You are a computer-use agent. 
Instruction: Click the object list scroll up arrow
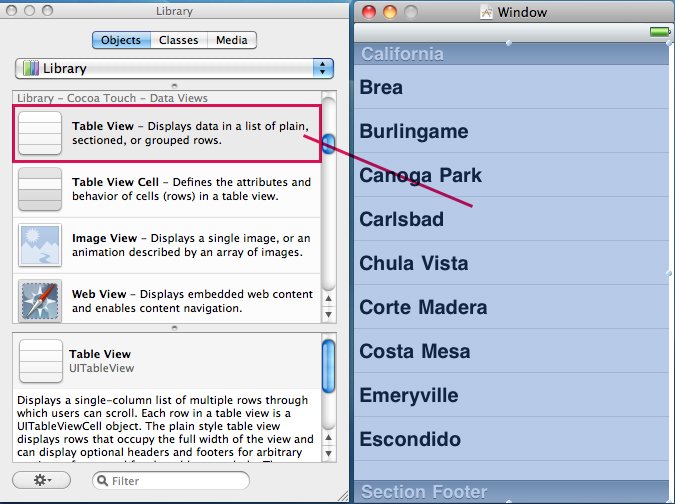pyautogui.click(x=328, y=298)
